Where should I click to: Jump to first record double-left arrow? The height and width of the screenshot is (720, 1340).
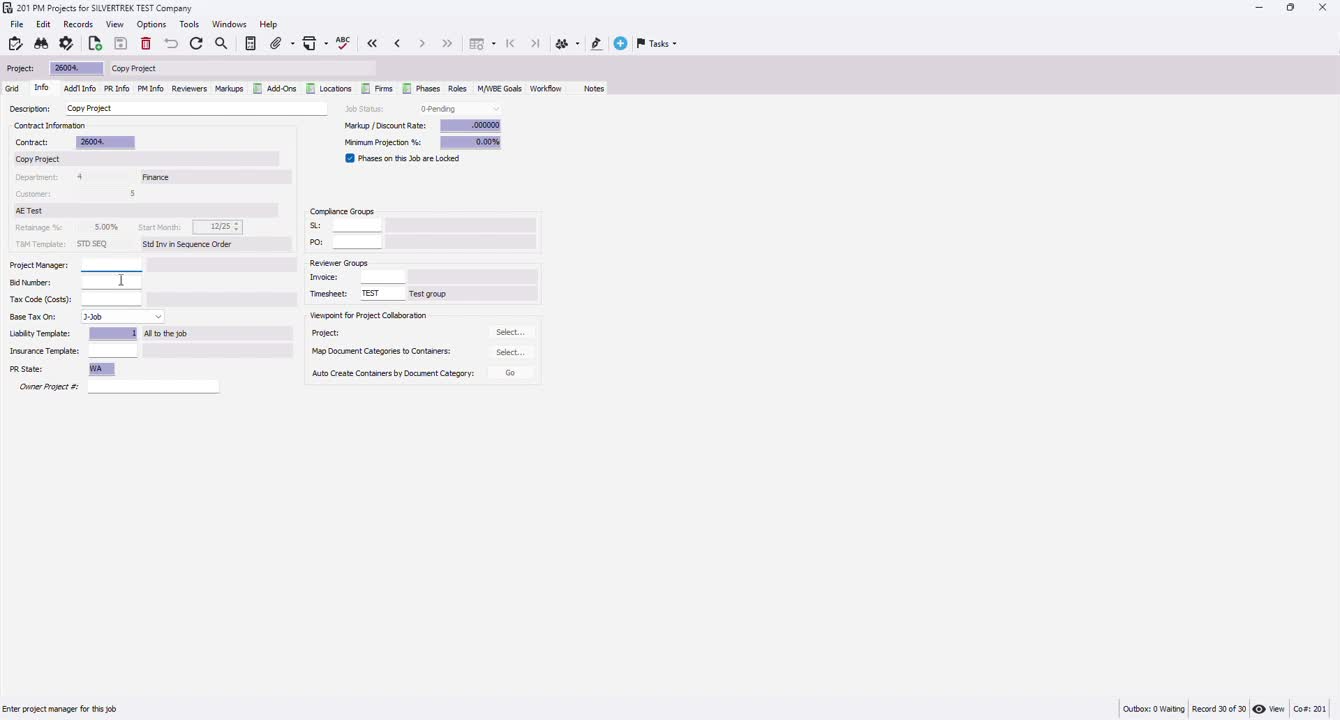[372, 44]
